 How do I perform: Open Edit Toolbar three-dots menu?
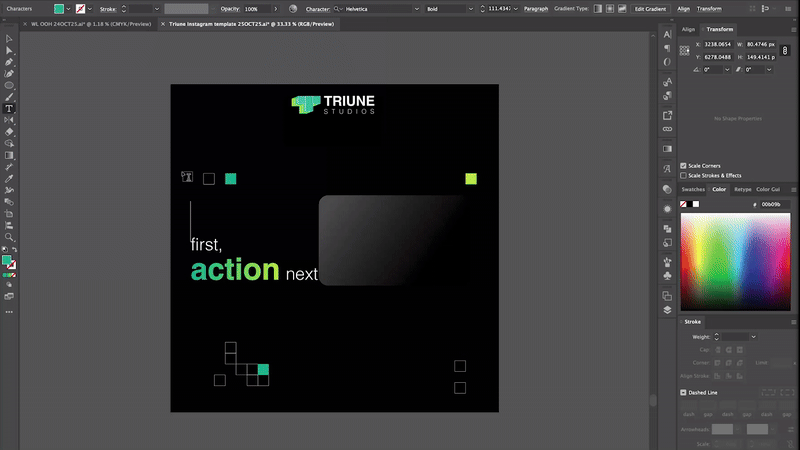tap(9, 312)
